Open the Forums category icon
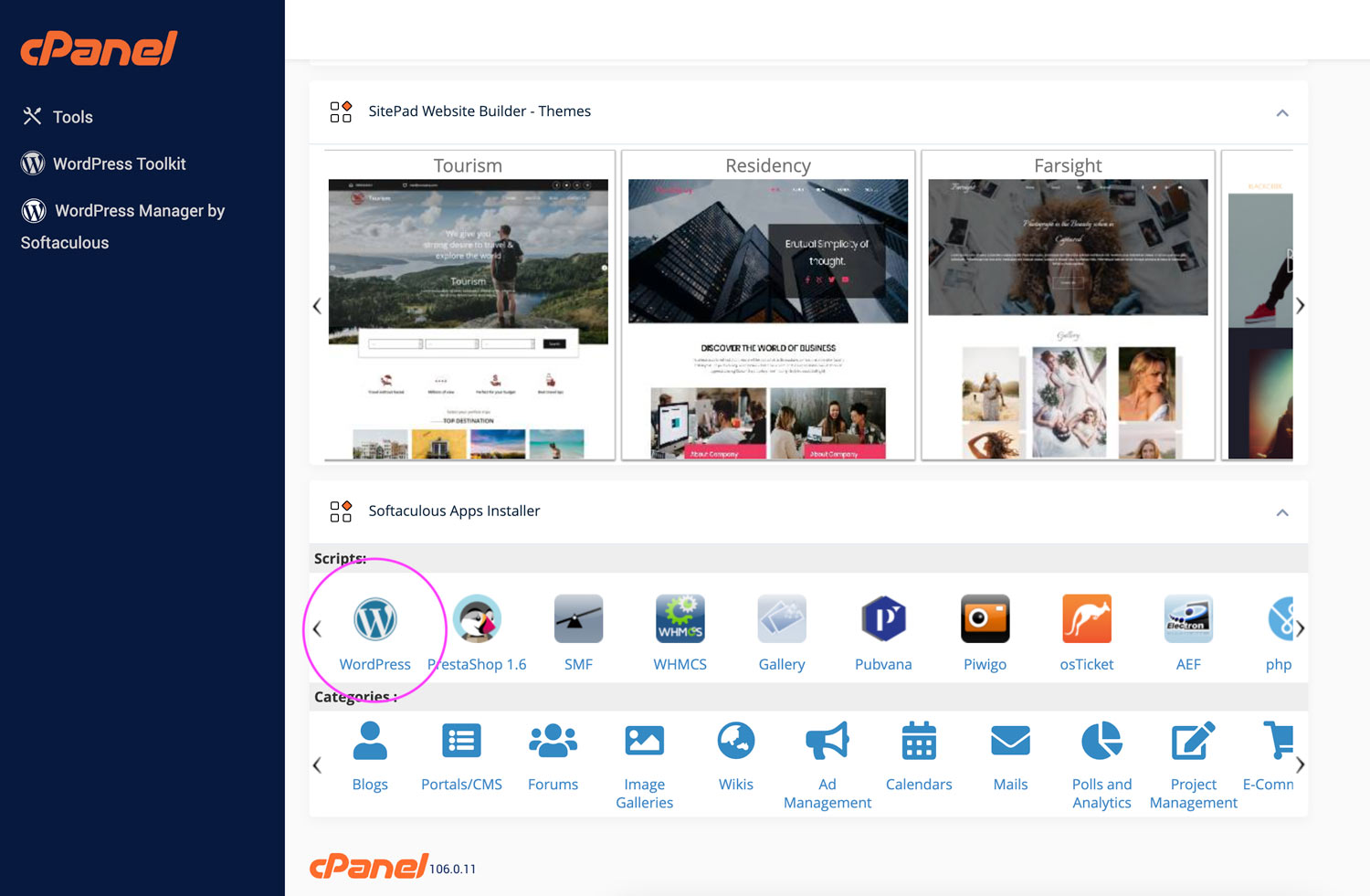Viewport: 1370px width, 896px height. [x=553, y=741]
